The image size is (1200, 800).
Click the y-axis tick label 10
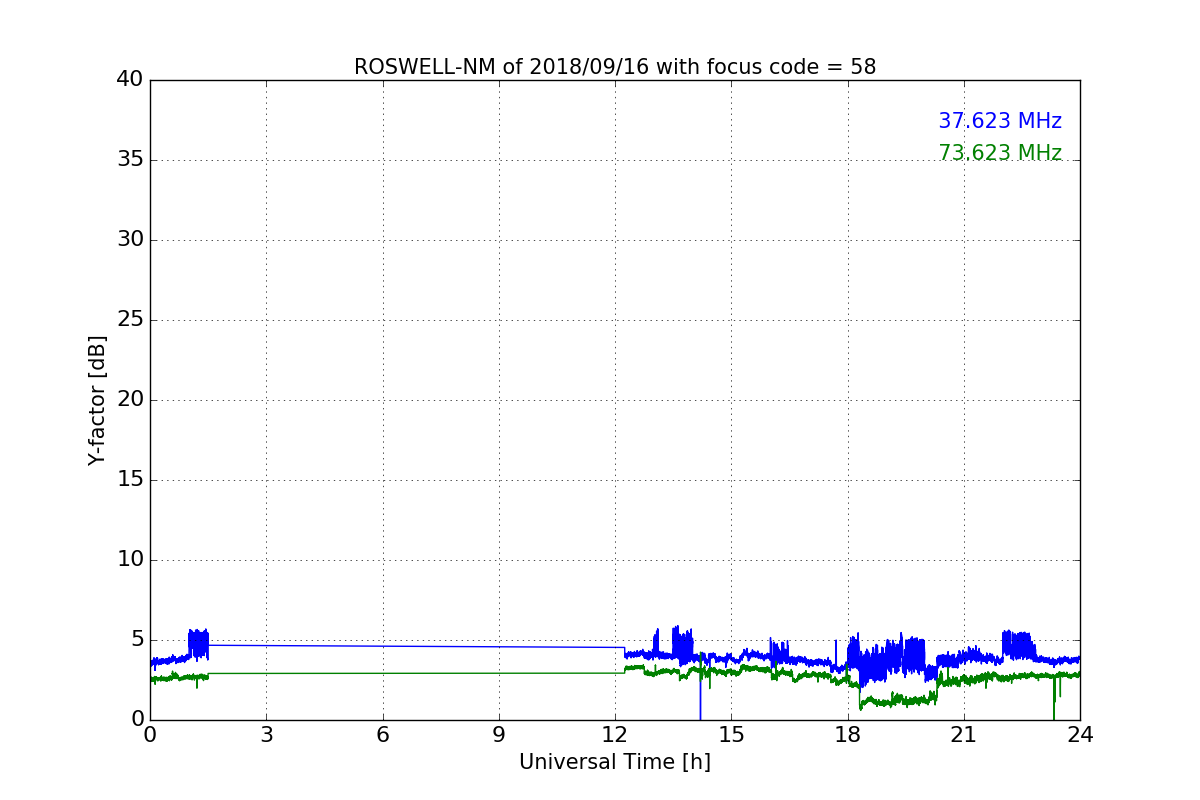[x=130, y=560]
